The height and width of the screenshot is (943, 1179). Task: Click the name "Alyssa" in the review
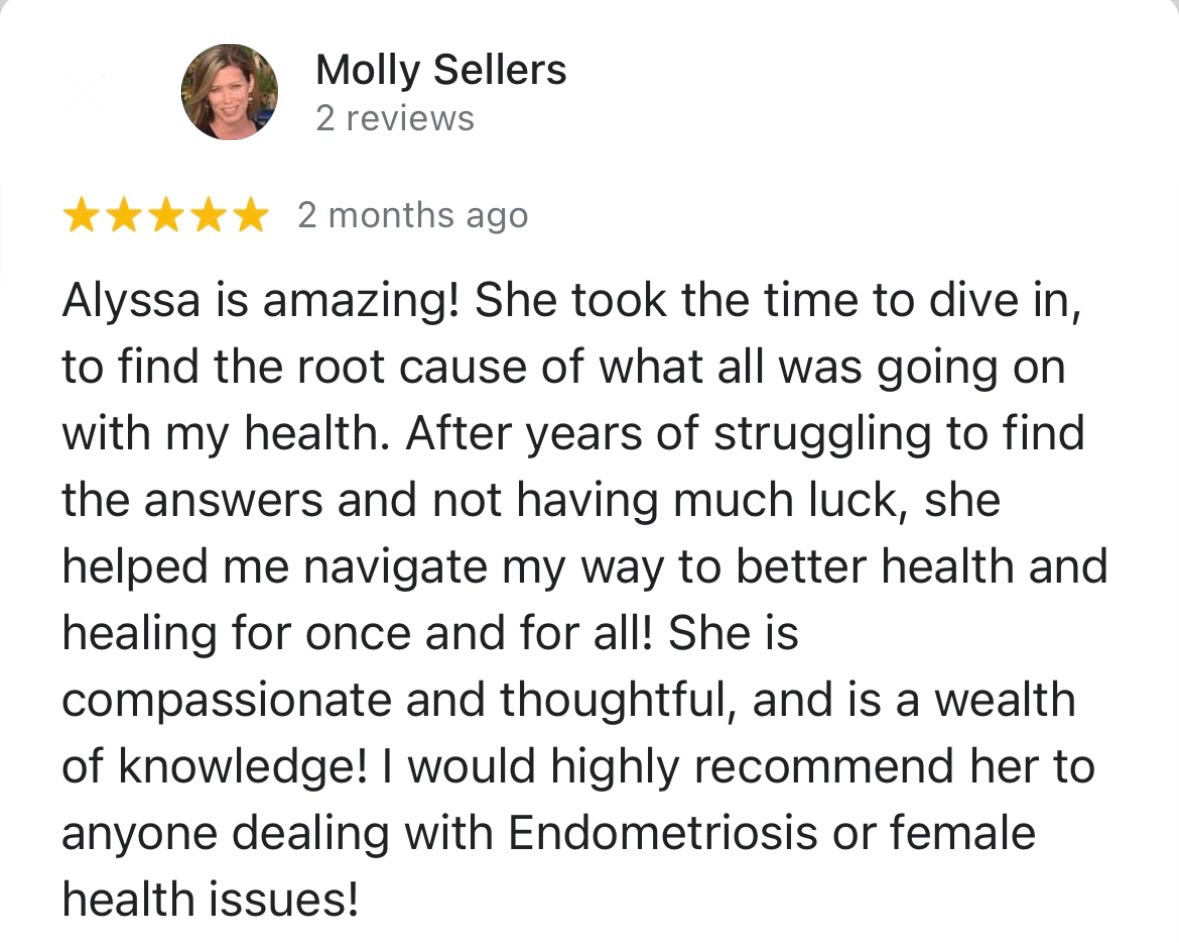pyautogui.click(x=132, y=302)
